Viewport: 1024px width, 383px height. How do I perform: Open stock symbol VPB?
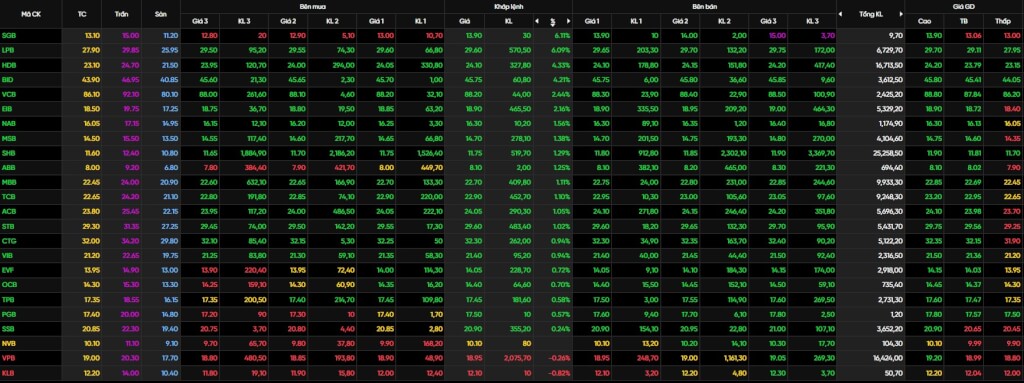(x=9, y=358)
